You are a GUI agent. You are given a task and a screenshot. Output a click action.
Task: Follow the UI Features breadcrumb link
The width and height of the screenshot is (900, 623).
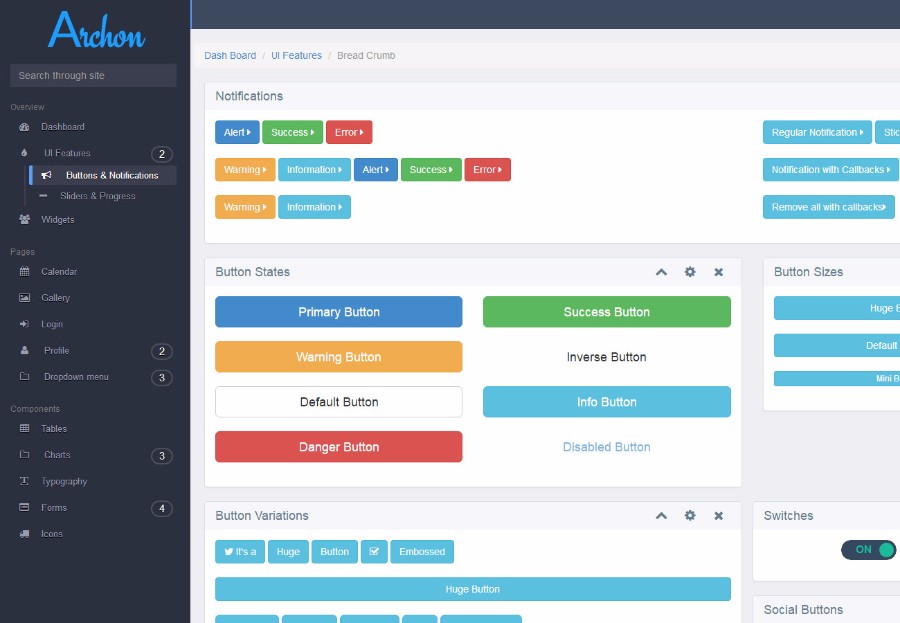pos(296,56)
